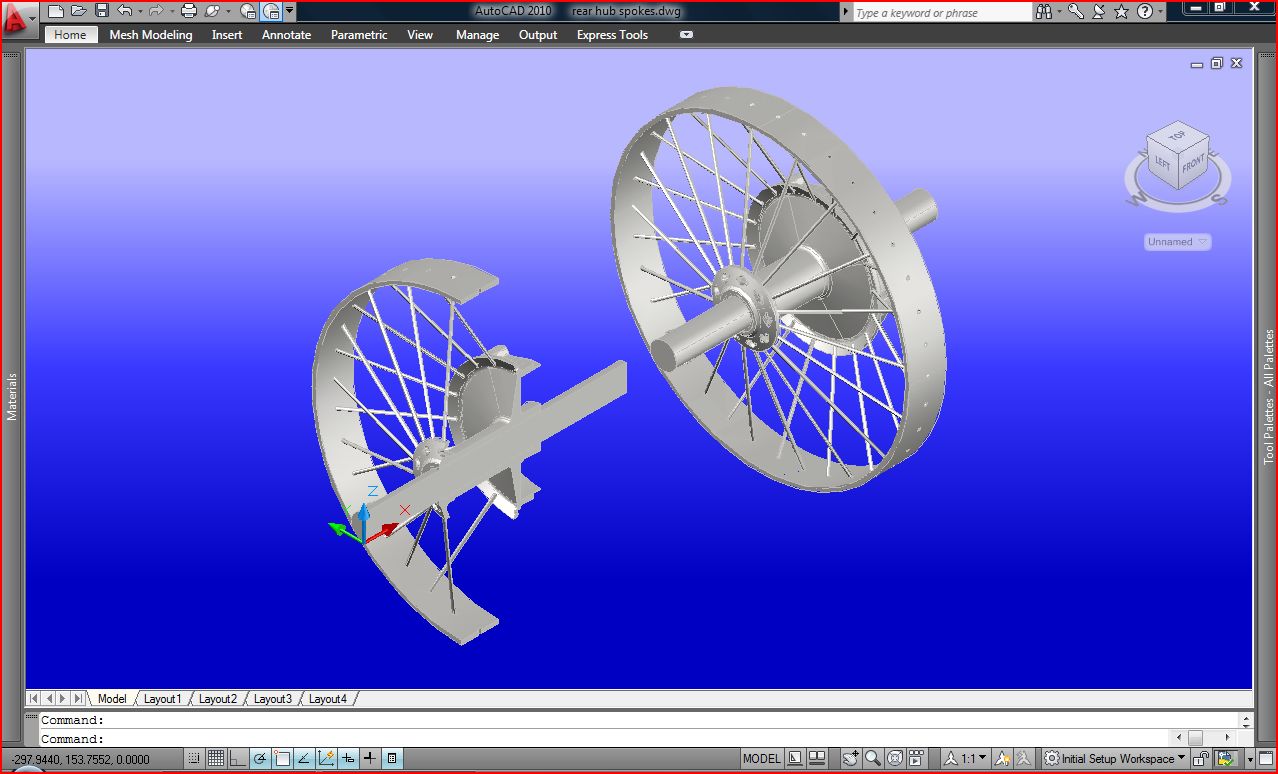Toggle Snap Mode in status bar

pyautogui.click(x=194, y=759)
